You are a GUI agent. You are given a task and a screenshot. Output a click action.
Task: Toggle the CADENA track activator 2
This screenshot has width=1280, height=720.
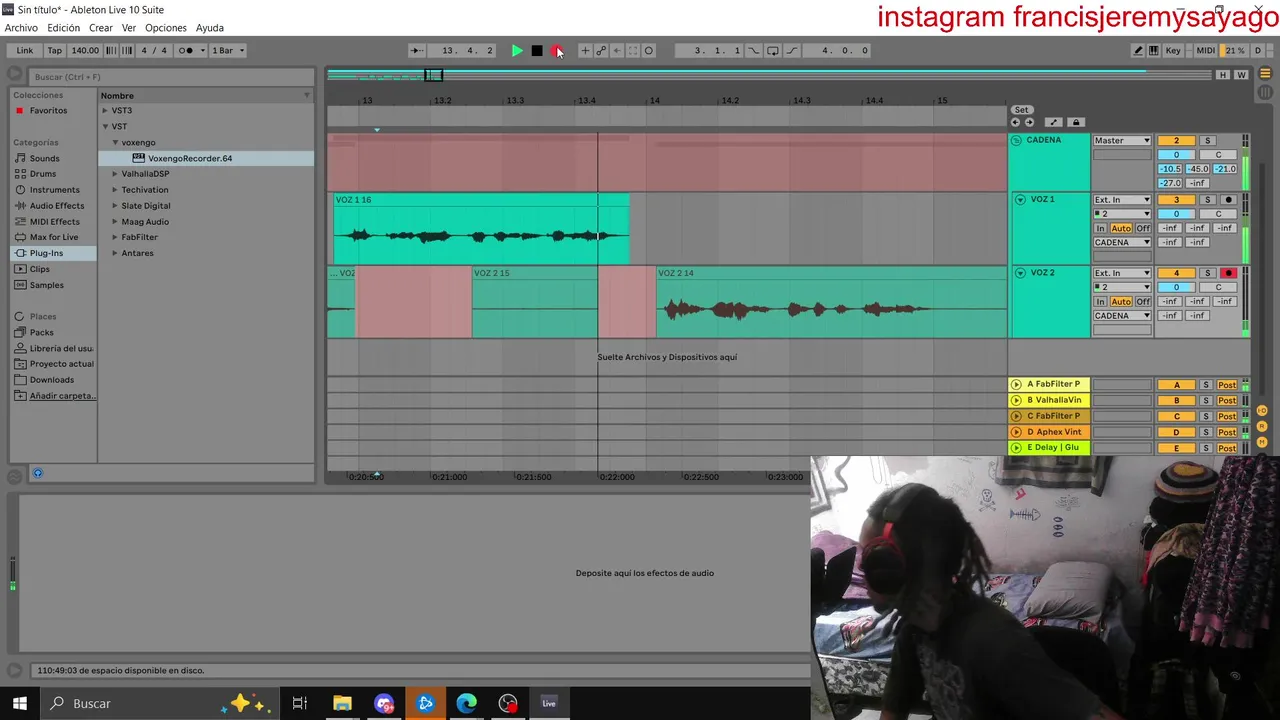pos(1176,141)
